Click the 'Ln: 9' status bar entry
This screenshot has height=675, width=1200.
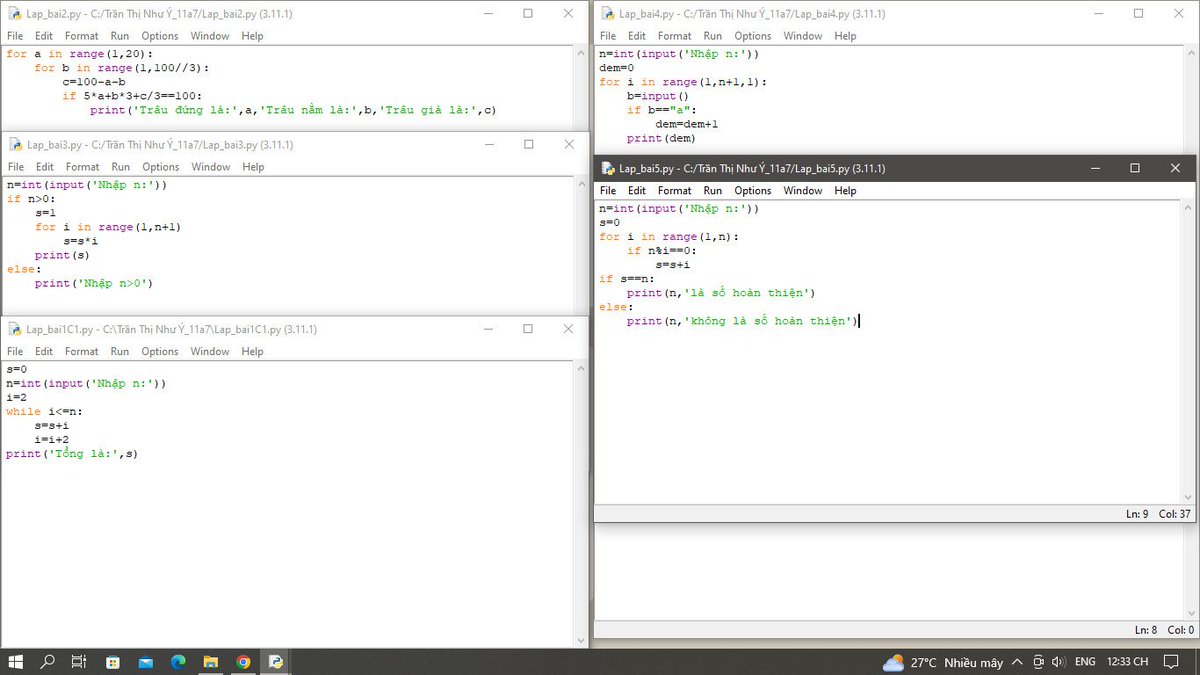(x=1136, y=513)
